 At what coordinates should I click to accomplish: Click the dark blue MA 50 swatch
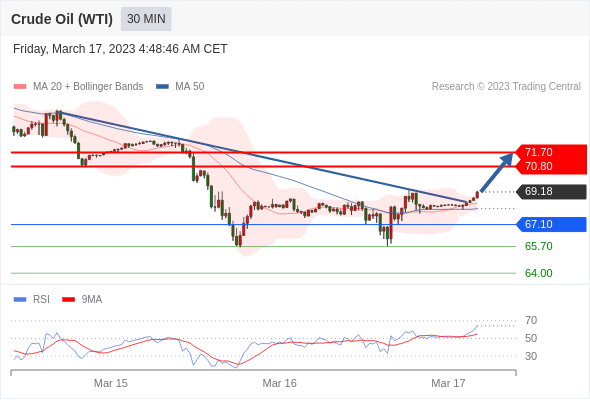(162, 87)
